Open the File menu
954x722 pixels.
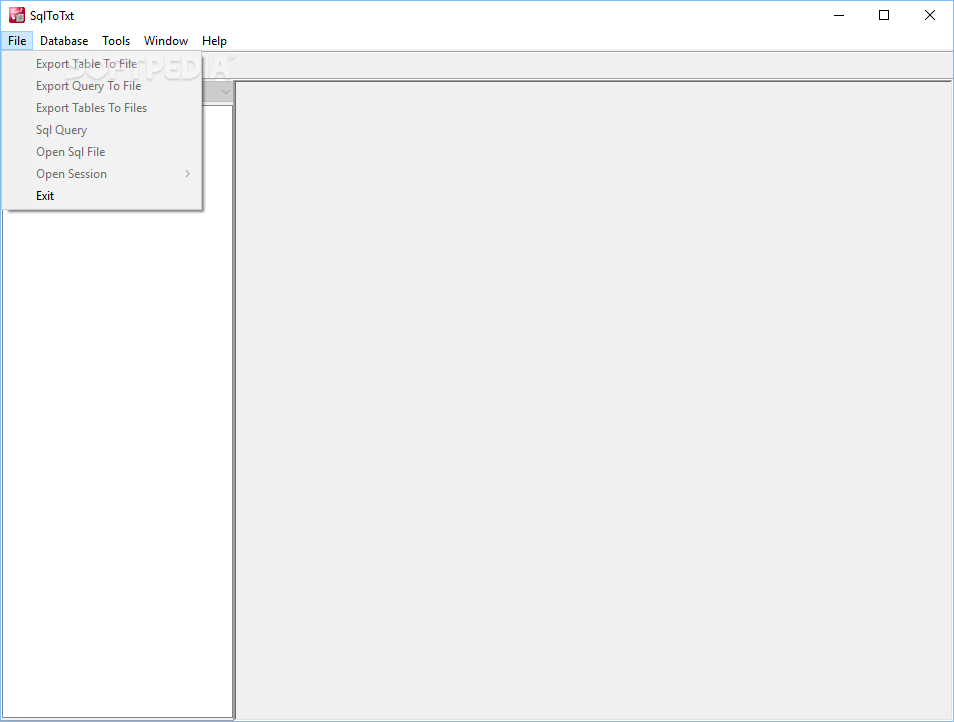point(16,41)
